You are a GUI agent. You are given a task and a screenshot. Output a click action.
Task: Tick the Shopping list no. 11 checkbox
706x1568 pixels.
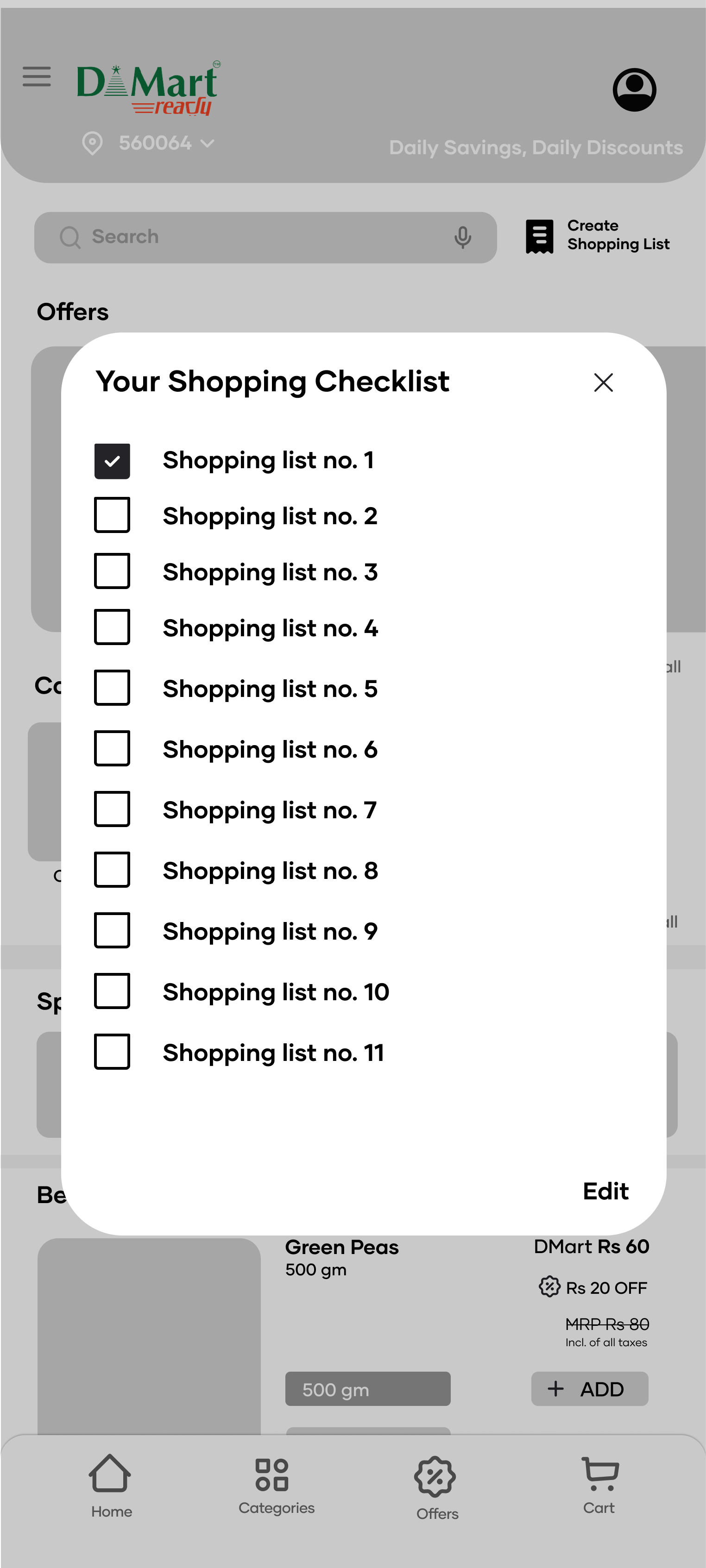112,1051
